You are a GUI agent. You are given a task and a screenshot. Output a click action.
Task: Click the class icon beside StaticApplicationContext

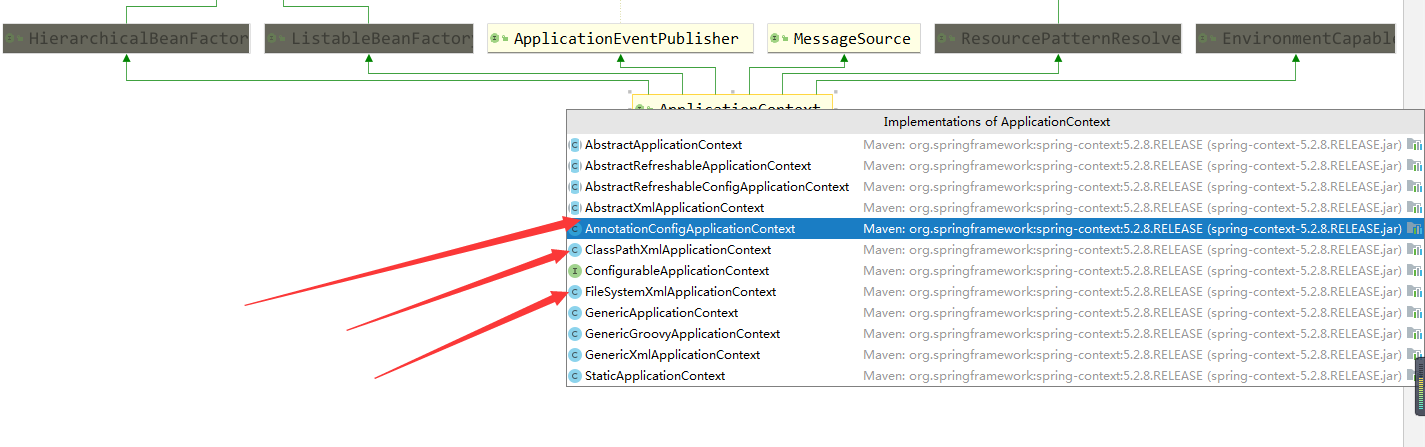(x=575, y=376)
